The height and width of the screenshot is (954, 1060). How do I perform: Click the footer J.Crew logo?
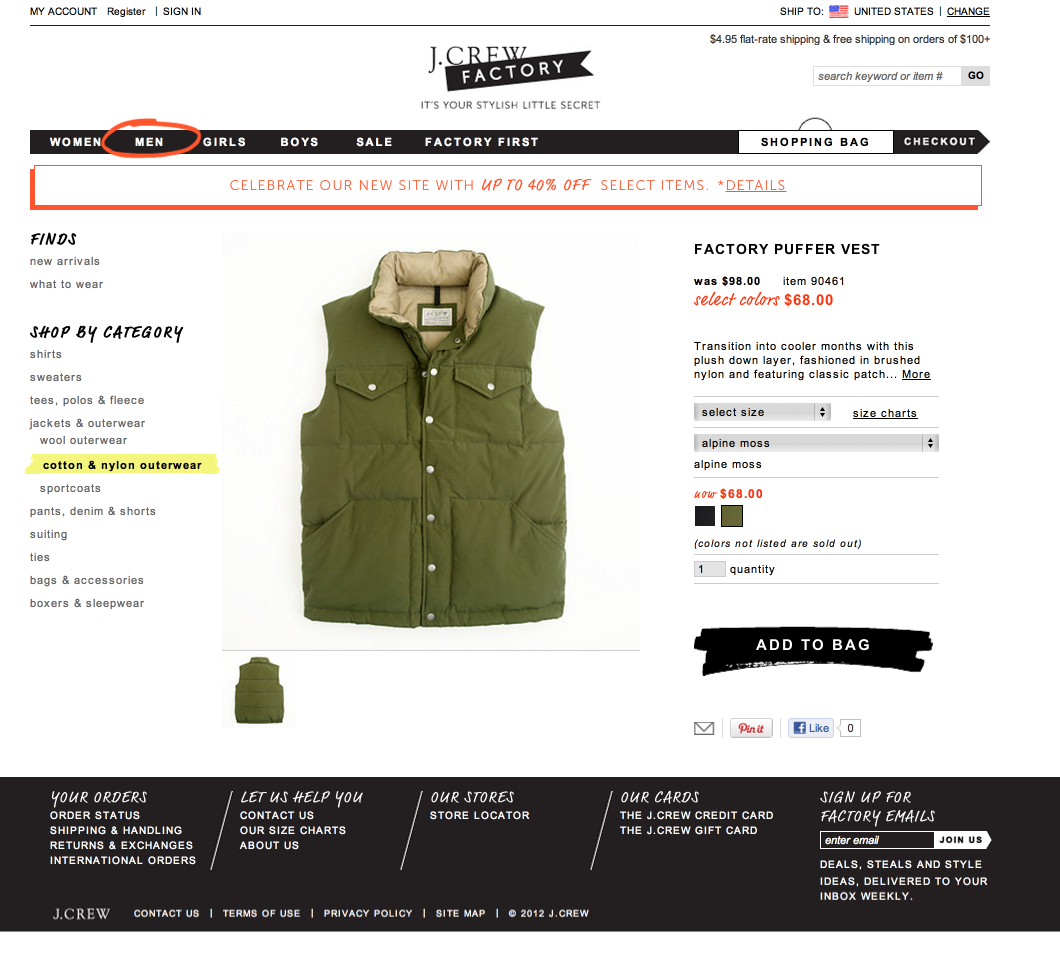pos(81,913)
